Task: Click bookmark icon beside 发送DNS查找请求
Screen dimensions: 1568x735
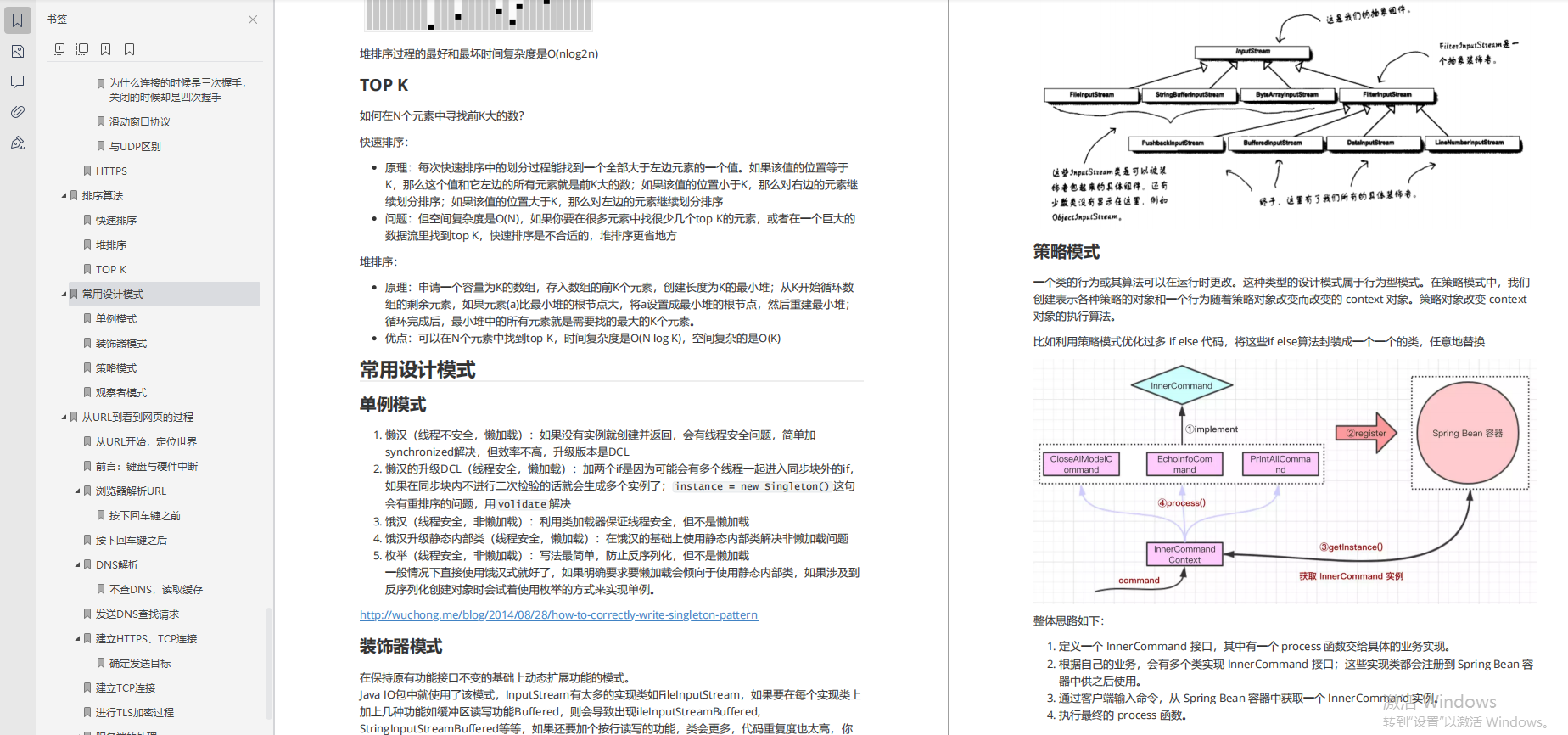Action: [x=87, y=614]
